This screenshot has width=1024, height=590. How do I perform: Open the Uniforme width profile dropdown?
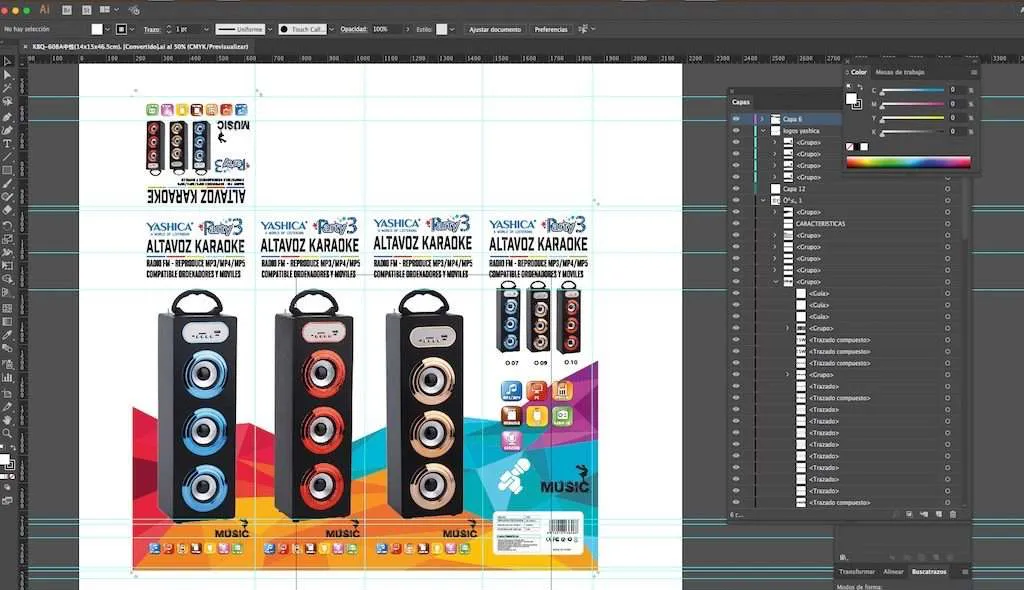269,29
